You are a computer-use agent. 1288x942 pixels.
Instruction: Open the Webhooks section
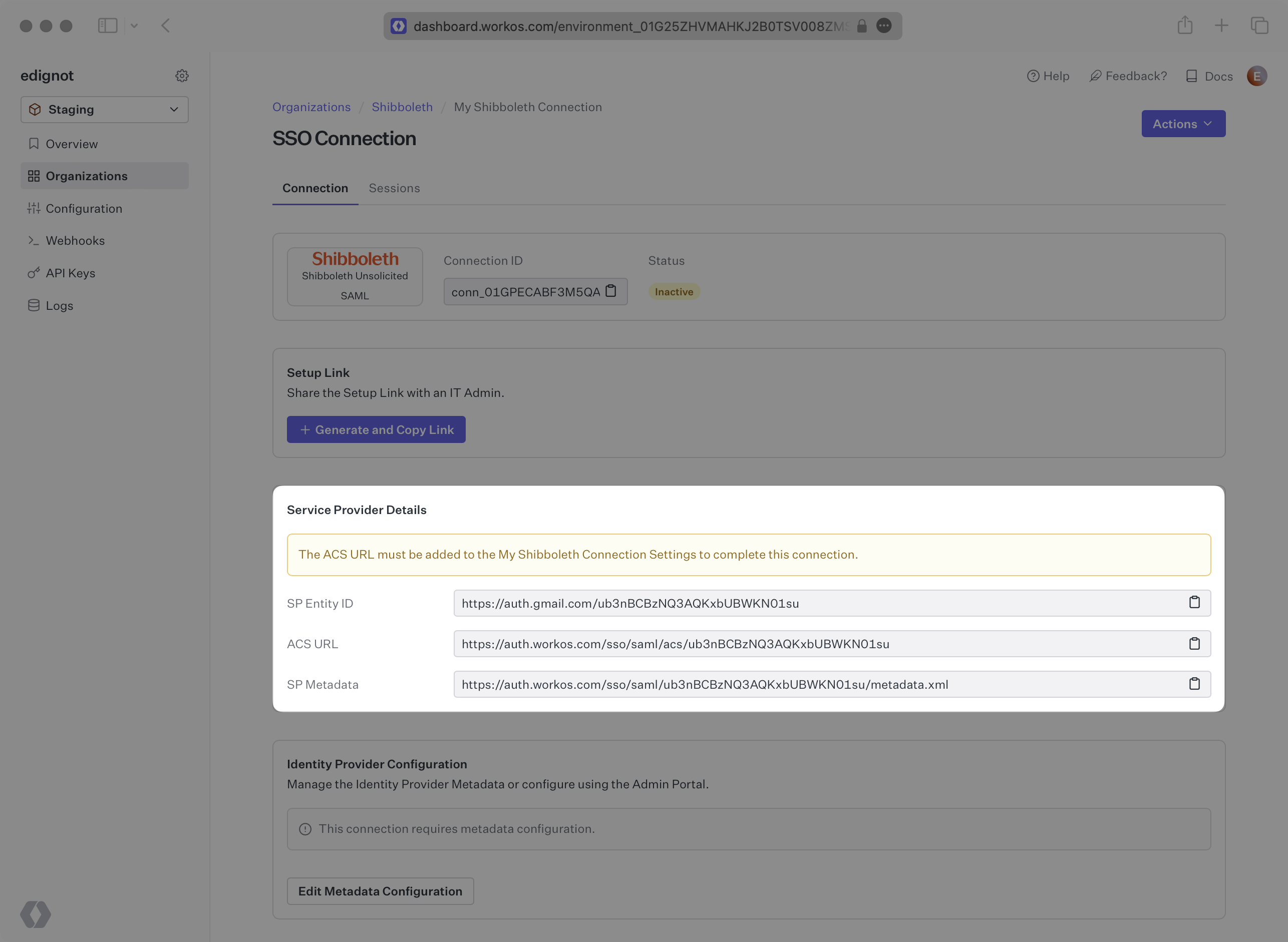[x=76, y=240]
